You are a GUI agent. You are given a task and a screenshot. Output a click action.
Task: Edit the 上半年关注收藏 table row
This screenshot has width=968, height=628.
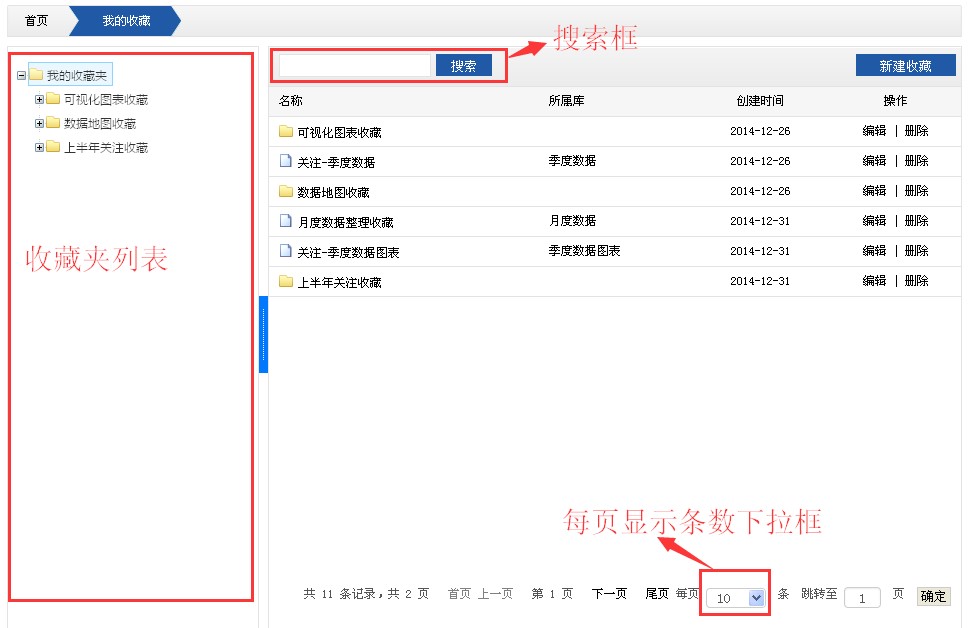click(x=874, y=280)
